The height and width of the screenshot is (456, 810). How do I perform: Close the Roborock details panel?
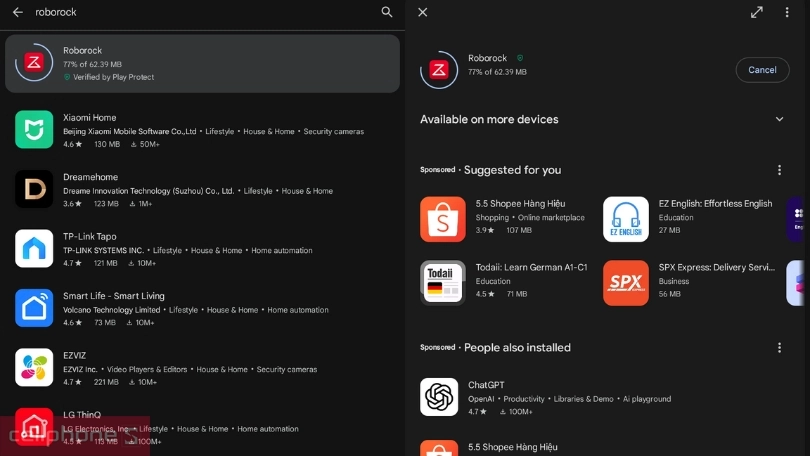pos(423,12)
